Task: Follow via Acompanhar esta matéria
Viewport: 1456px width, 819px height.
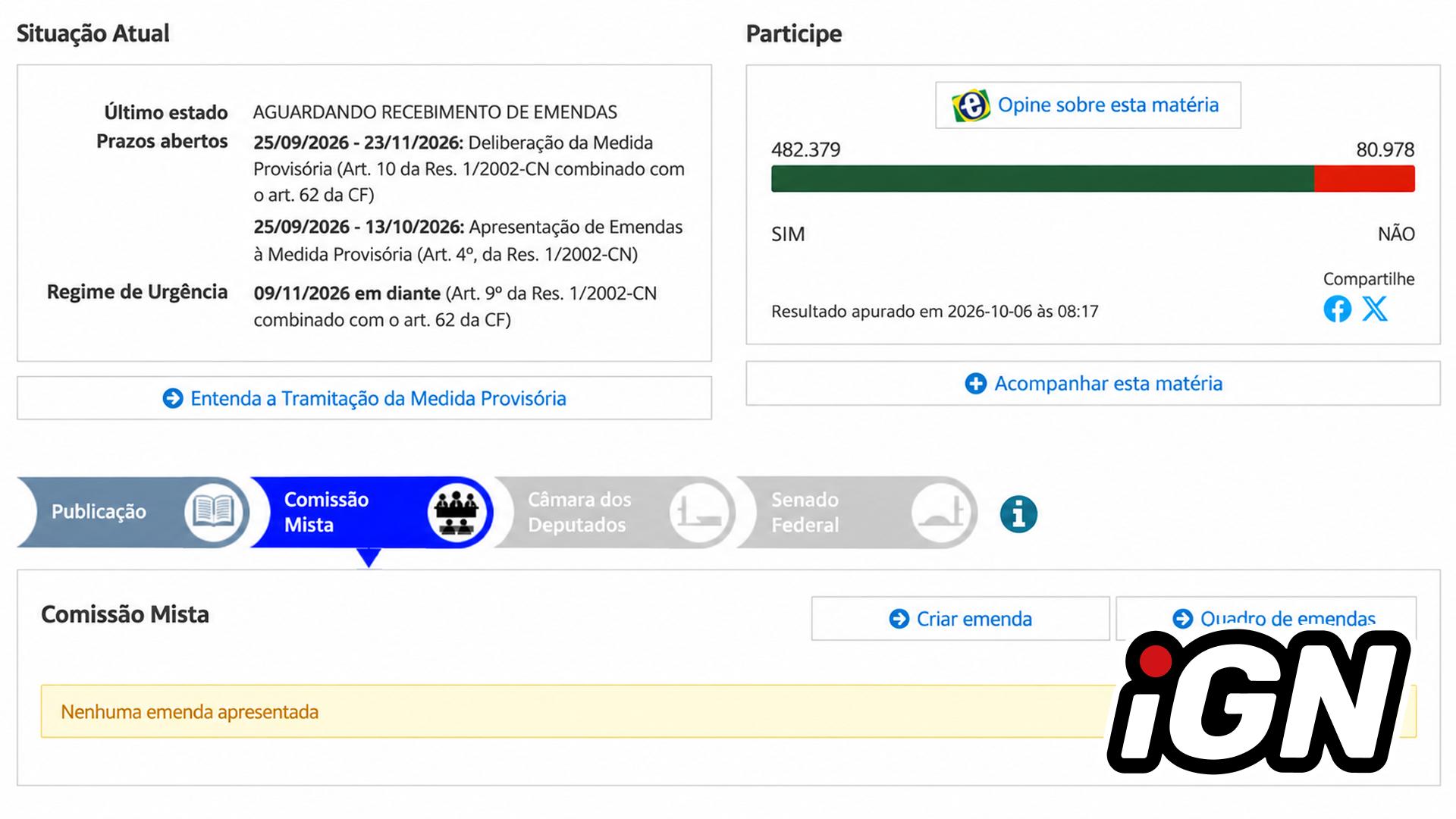Action: coord(1093,383)
